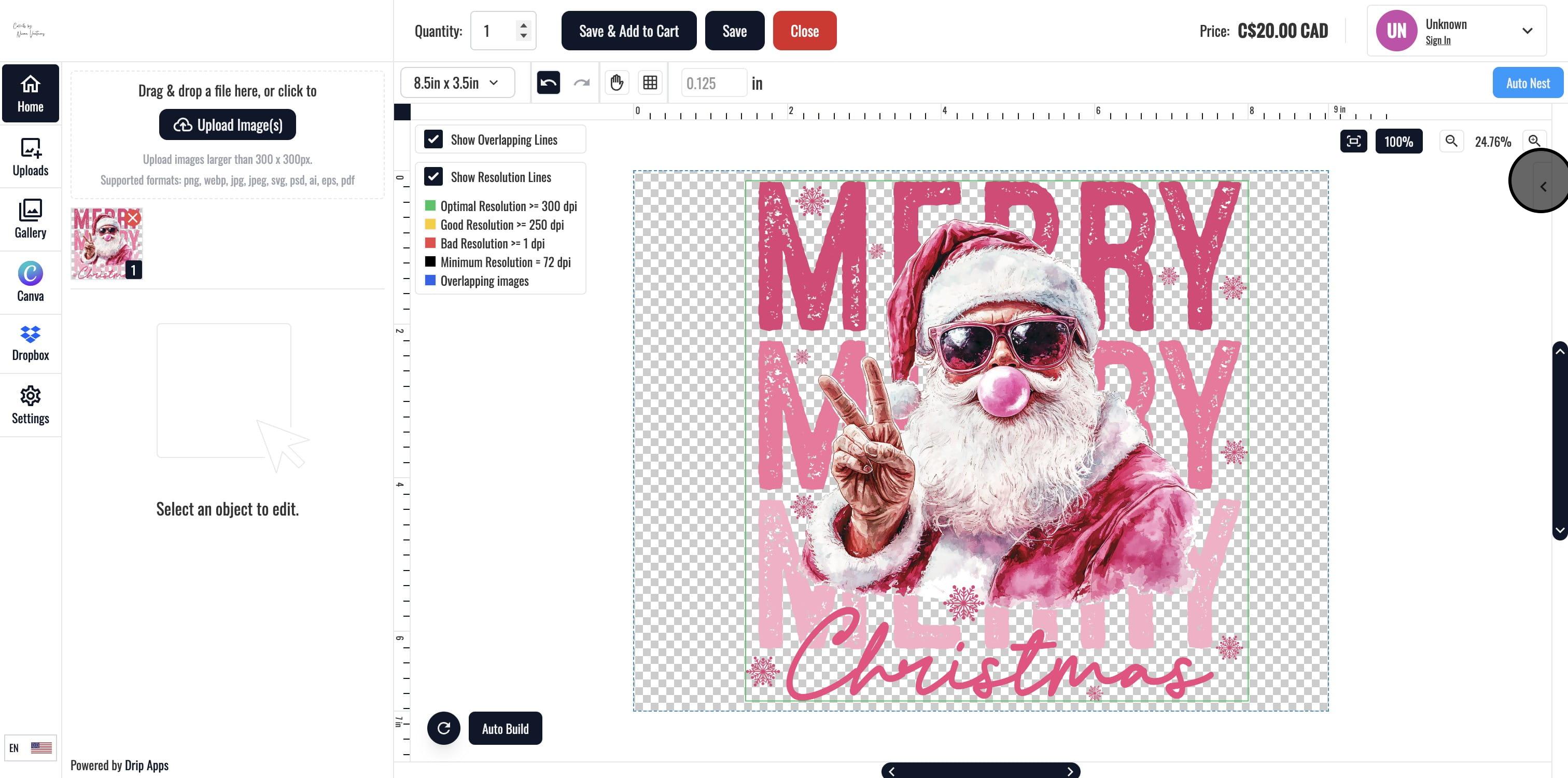Click Save & Add to Cart
Image resolution: width=1568 pixels, height=778 pixels.
tap(628, 31)
